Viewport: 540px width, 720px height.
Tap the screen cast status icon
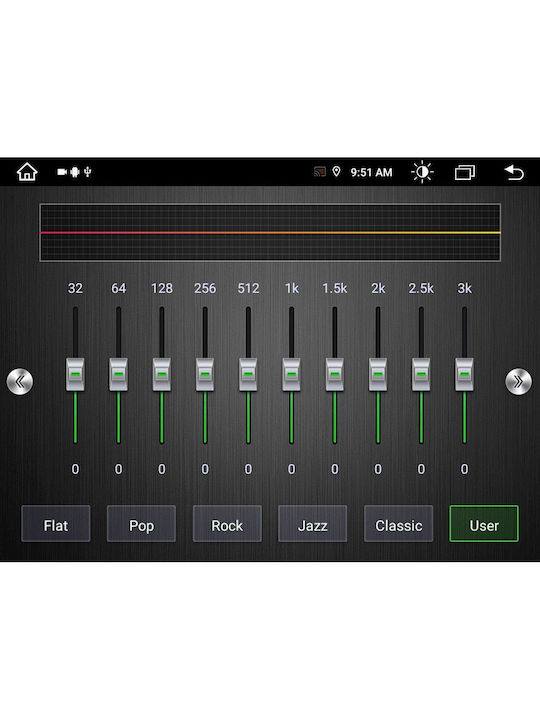click(320, 172)
